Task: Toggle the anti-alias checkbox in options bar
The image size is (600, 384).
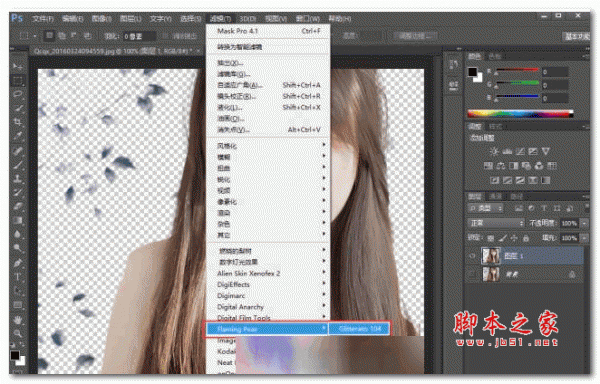Action: (166, 36)
